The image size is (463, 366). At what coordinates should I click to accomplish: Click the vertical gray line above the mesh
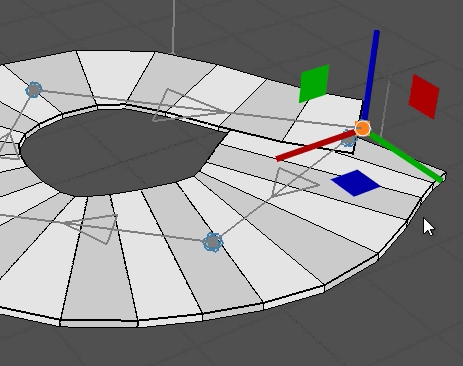coord(173,27)
